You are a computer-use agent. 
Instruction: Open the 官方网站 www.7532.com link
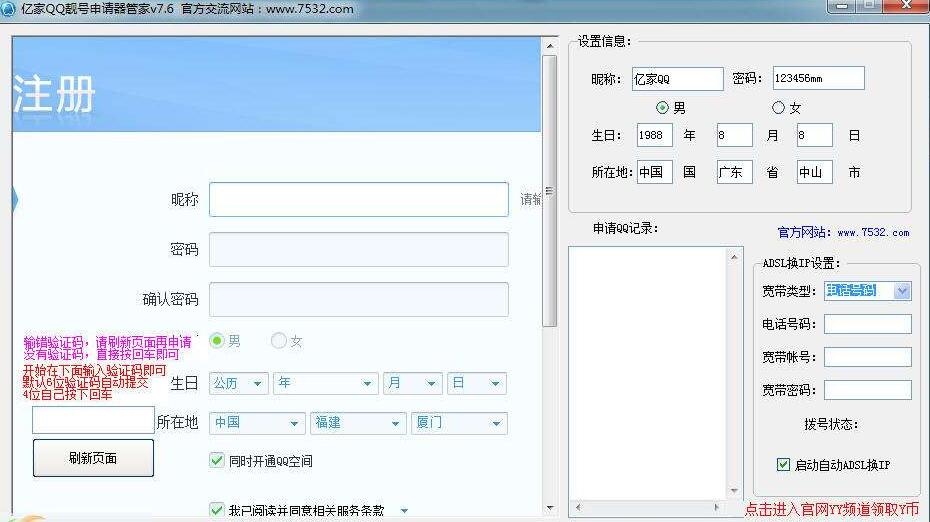click(843, 233)
